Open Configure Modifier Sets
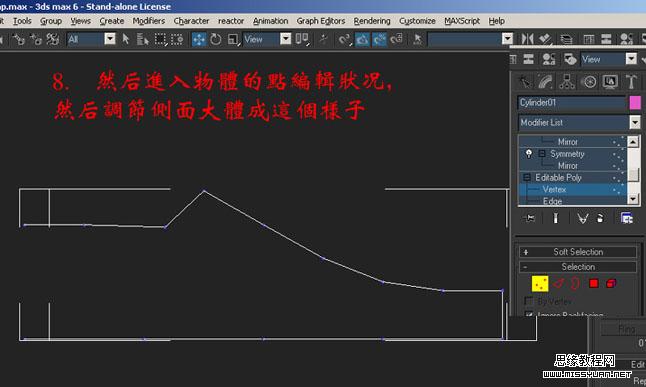This screenshot has height=387, width=646. [627, 218]
